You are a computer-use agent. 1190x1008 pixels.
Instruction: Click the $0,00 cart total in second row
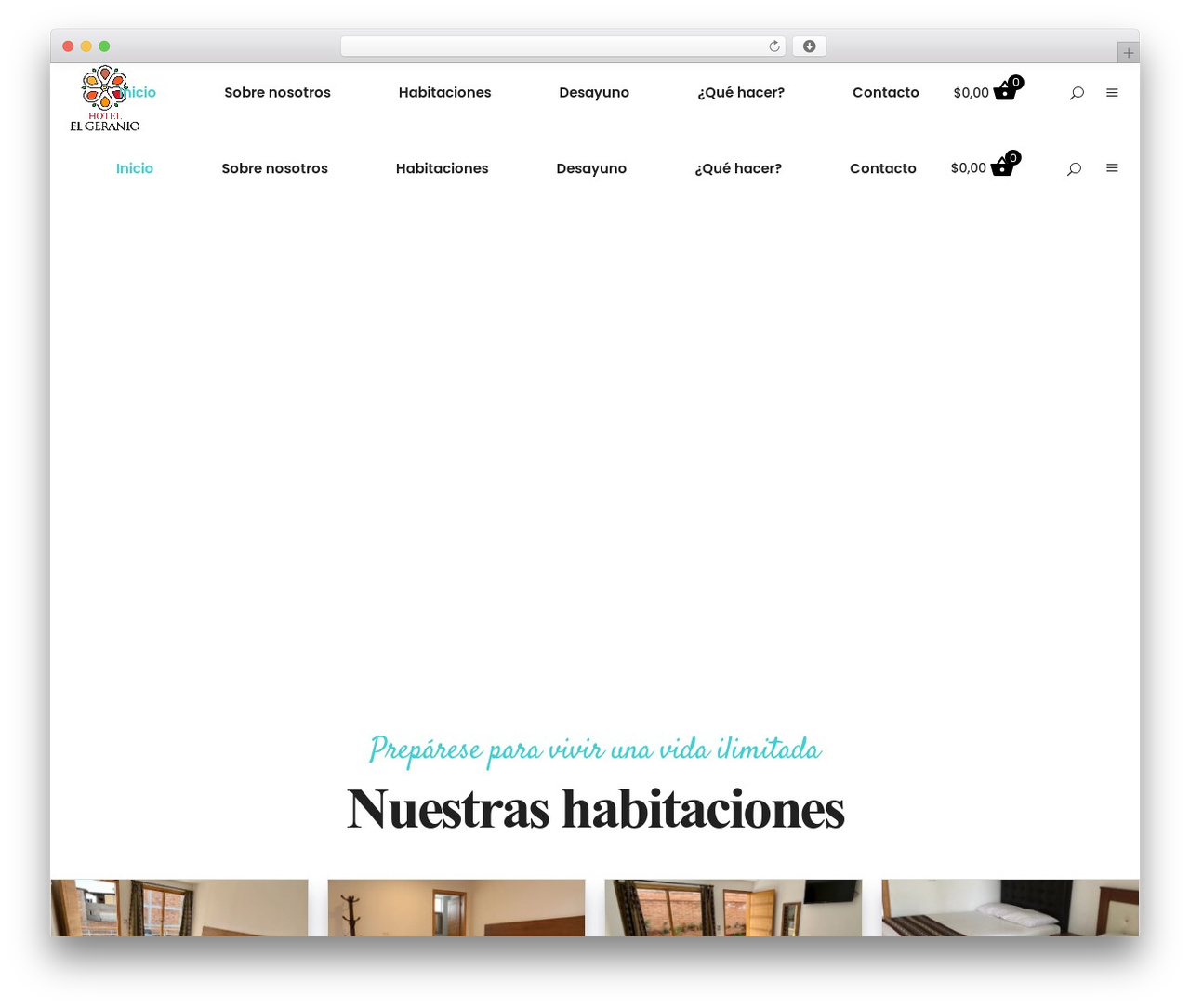pos(968,168)
